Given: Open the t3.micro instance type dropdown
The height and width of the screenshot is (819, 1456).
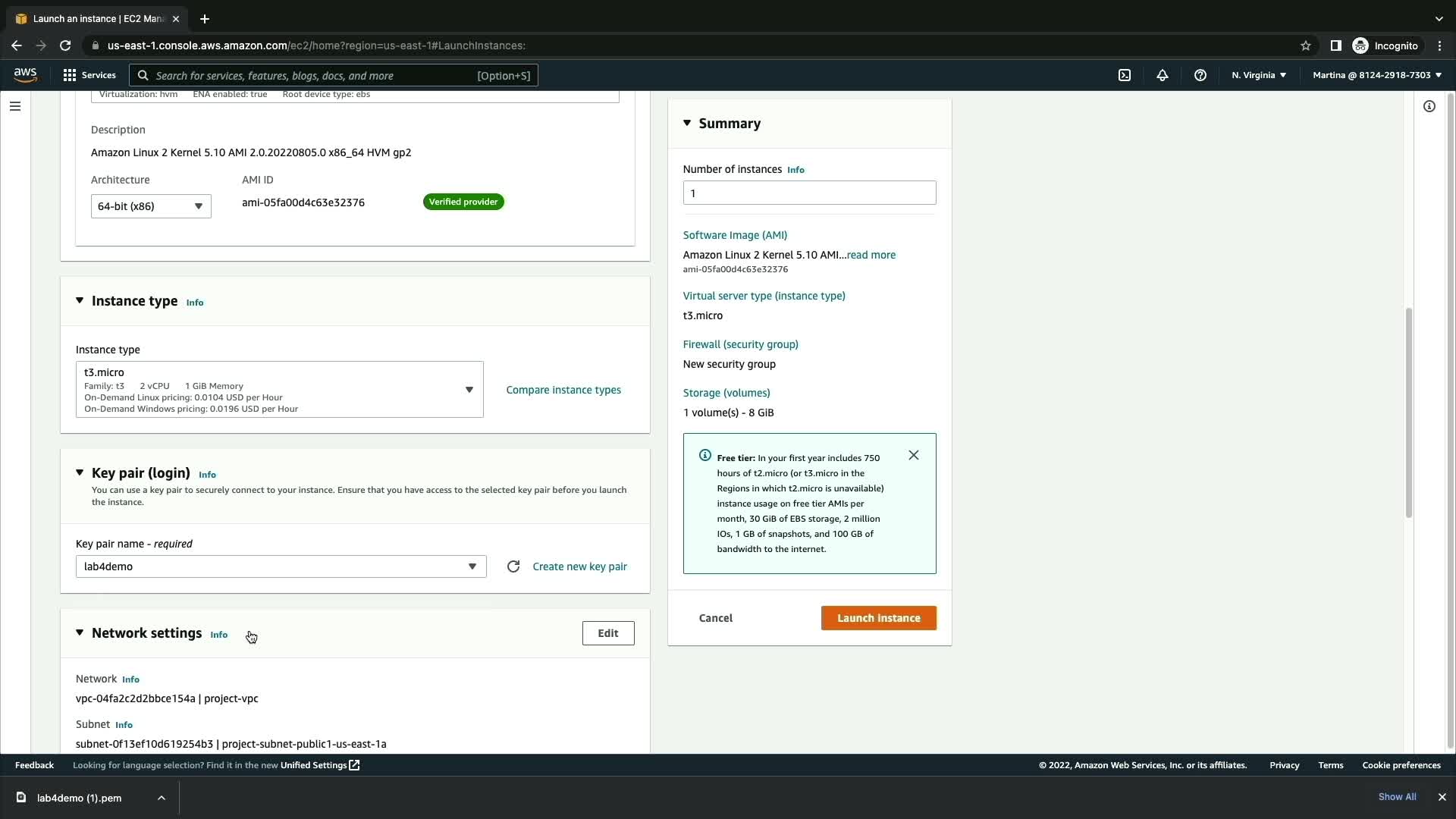Looking at the screenshot, I should pos(279,390).
